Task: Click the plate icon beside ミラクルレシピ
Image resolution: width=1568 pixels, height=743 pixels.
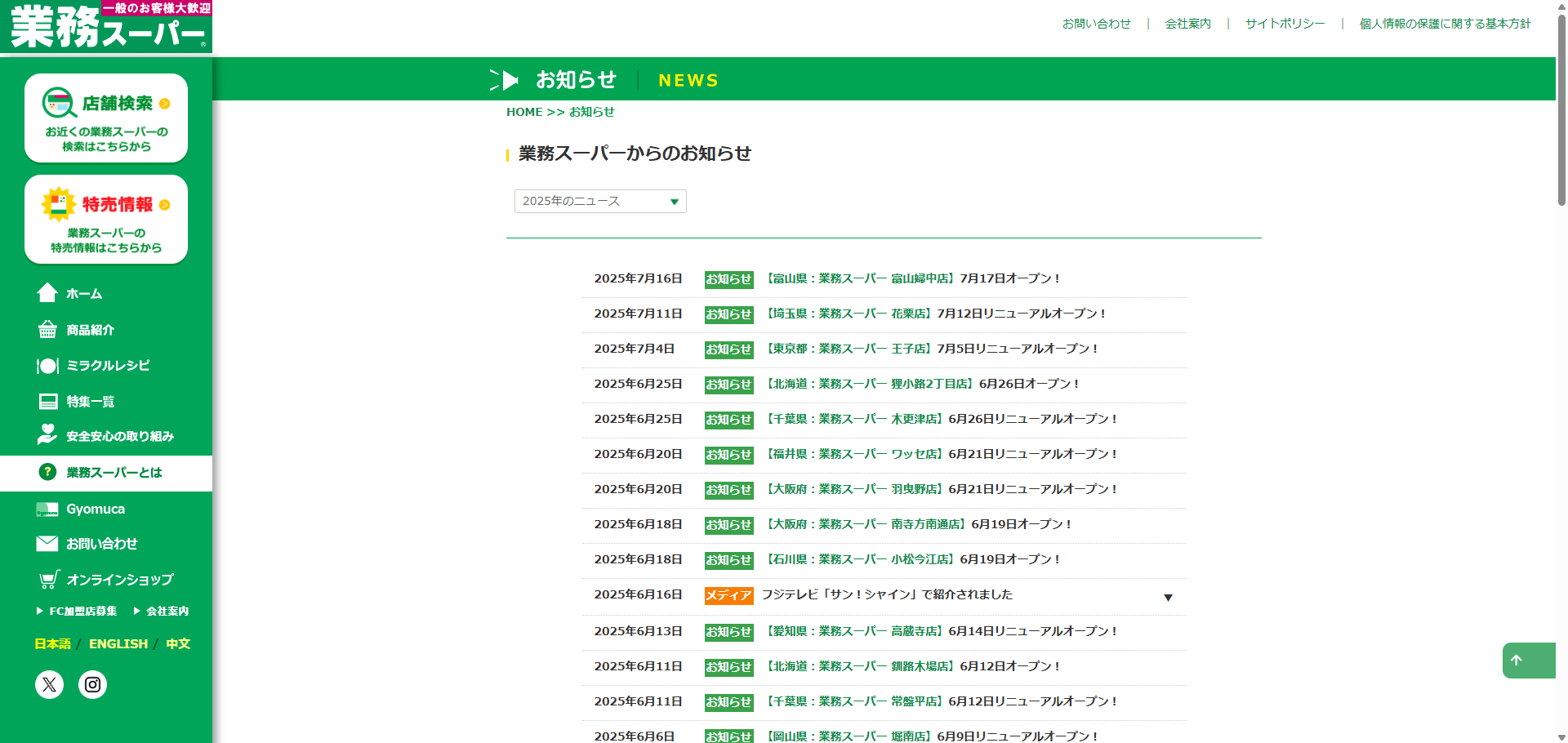Action: pyautogui.click(x=47, y=366)
